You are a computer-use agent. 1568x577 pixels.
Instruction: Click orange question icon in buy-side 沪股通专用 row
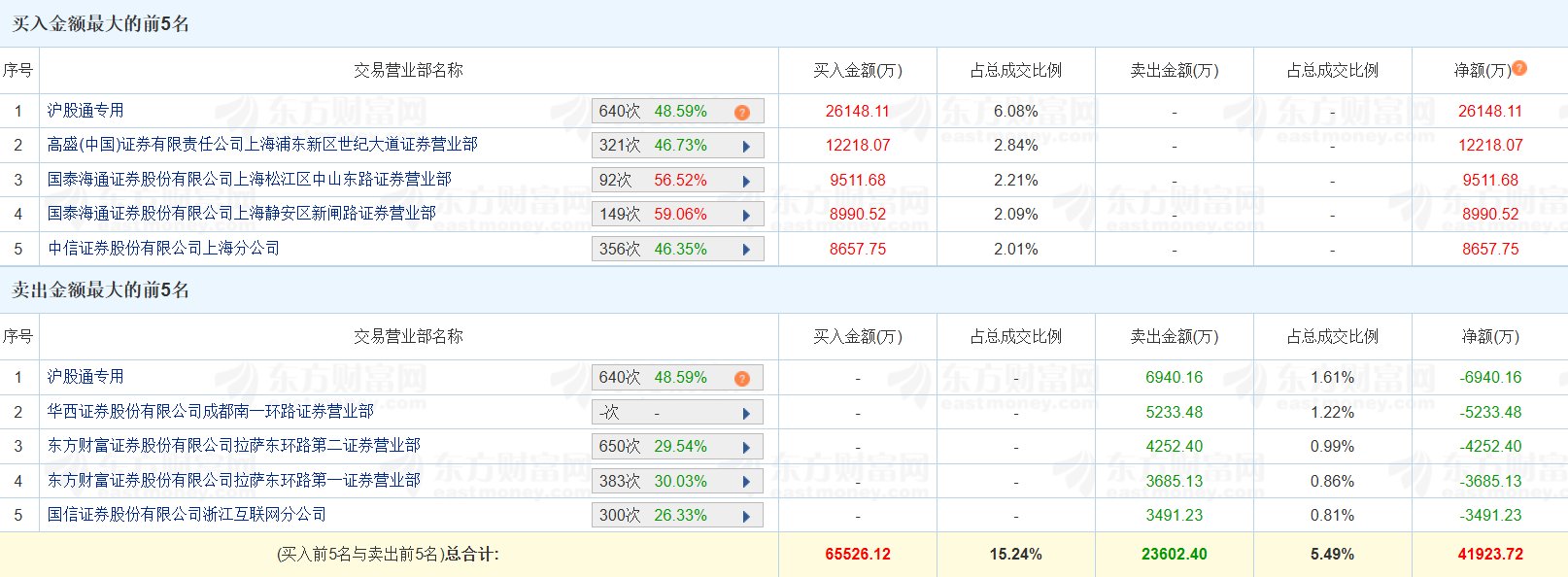click(x=742, y=113)
